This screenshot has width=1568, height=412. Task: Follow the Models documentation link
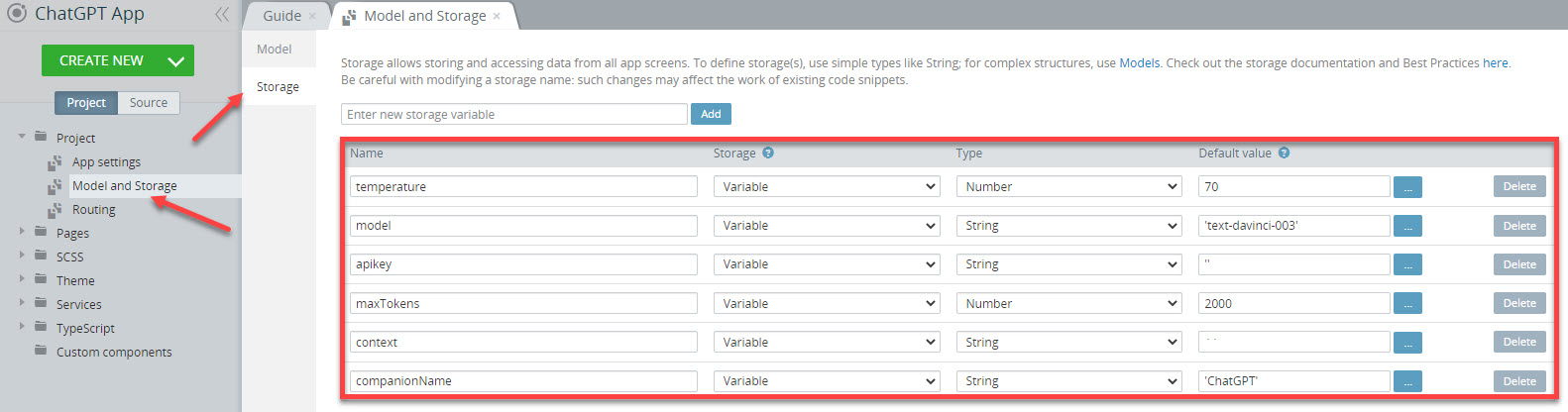click(x=1139, y=62)
